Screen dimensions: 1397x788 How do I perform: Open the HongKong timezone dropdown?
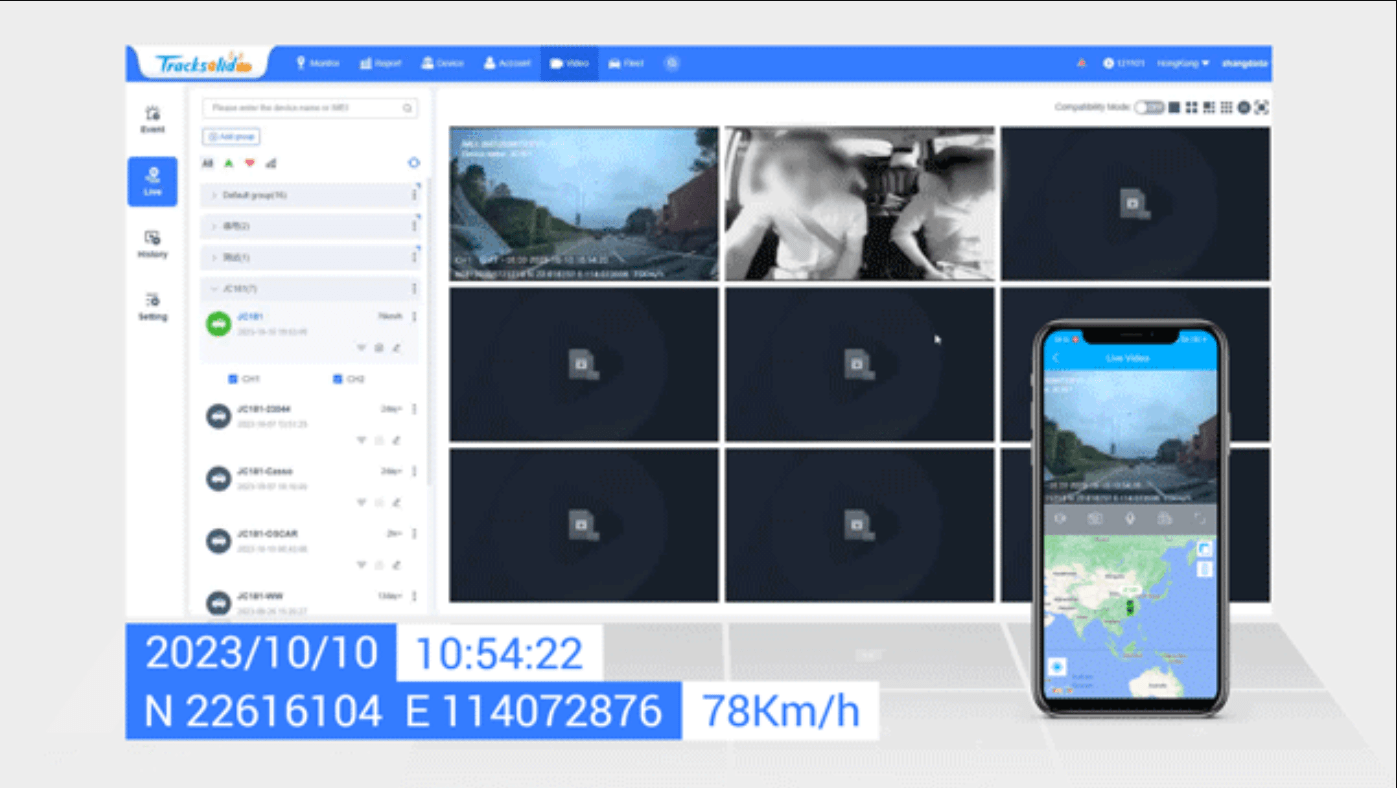pyautogui.click(x=1183, y=63)
